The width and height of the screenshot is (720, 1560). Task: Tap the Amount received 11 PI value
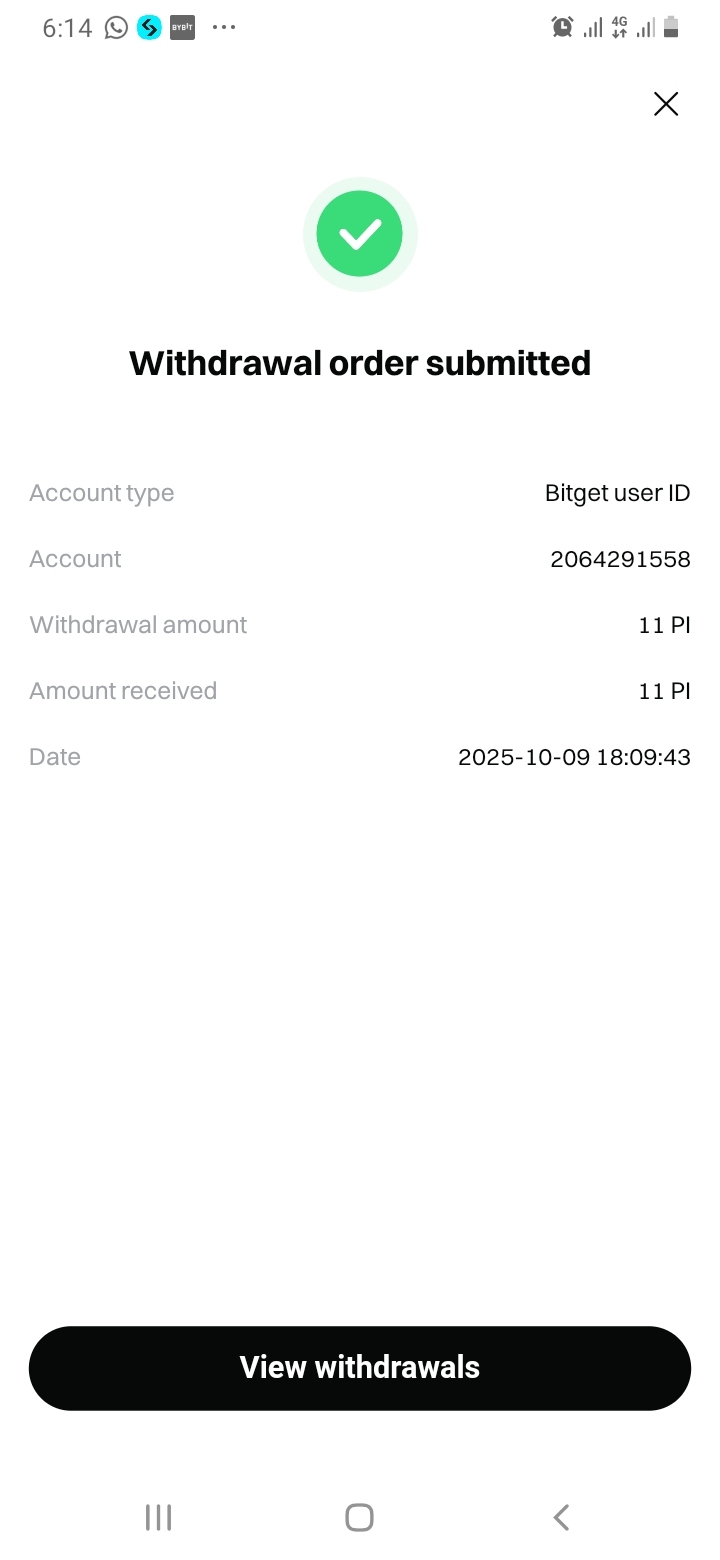[664, 691]
